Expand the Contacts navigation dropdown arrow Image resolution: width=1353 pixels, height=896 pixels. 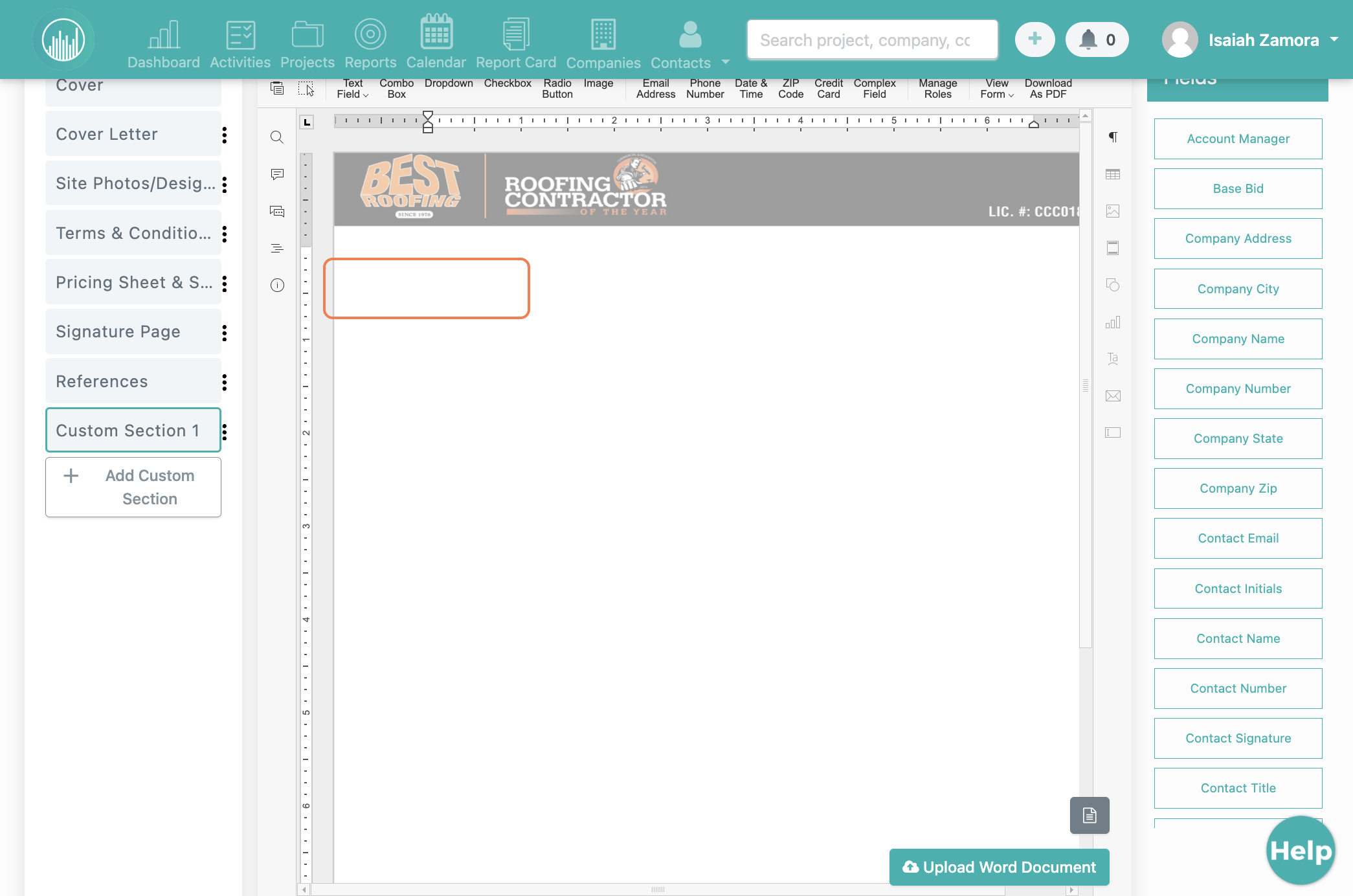click(x=726, y=62)
